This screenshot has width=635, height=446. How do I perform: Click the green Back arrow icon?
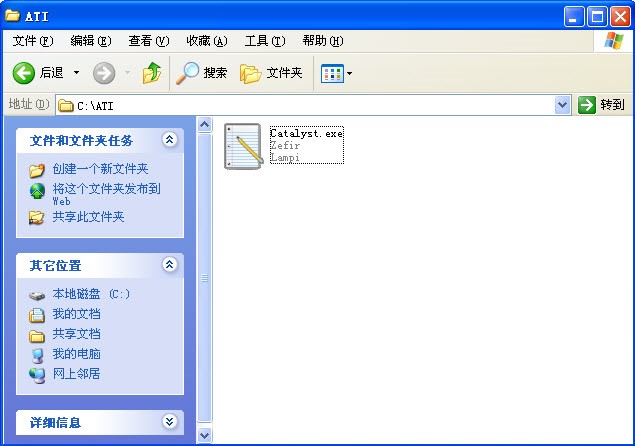click(x=23, y=73)
